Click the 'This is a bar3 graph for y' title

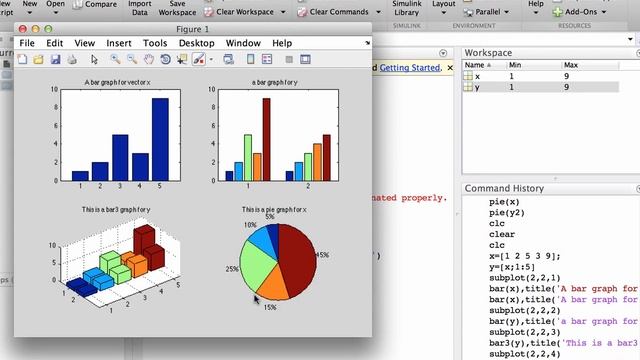(116, 209)
